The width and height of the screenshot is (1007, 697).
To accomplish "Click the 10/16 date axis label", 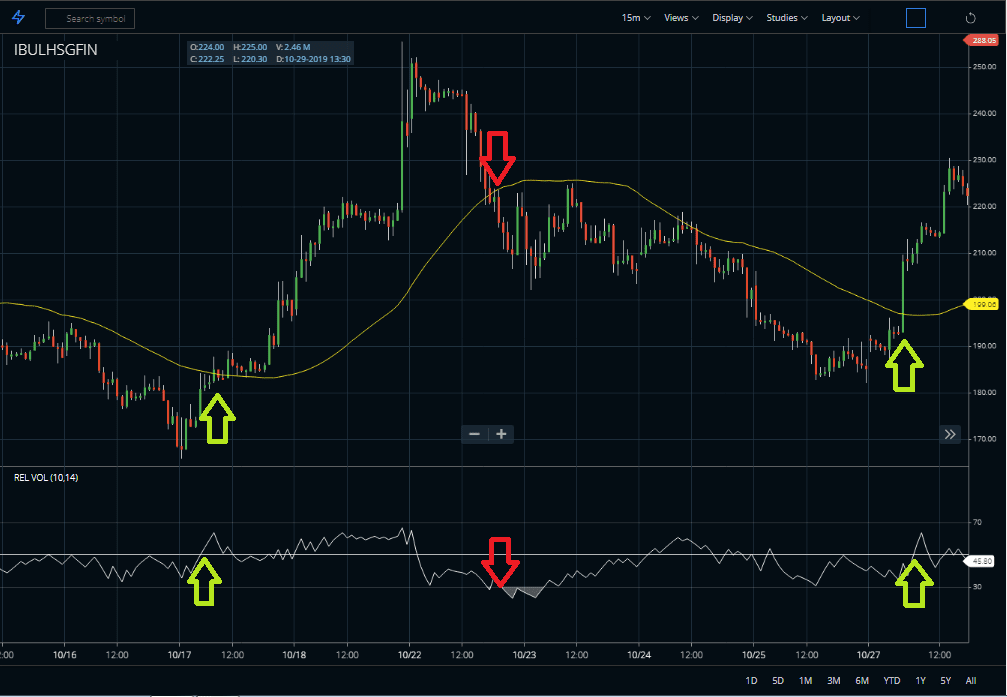I will (64, 655).
